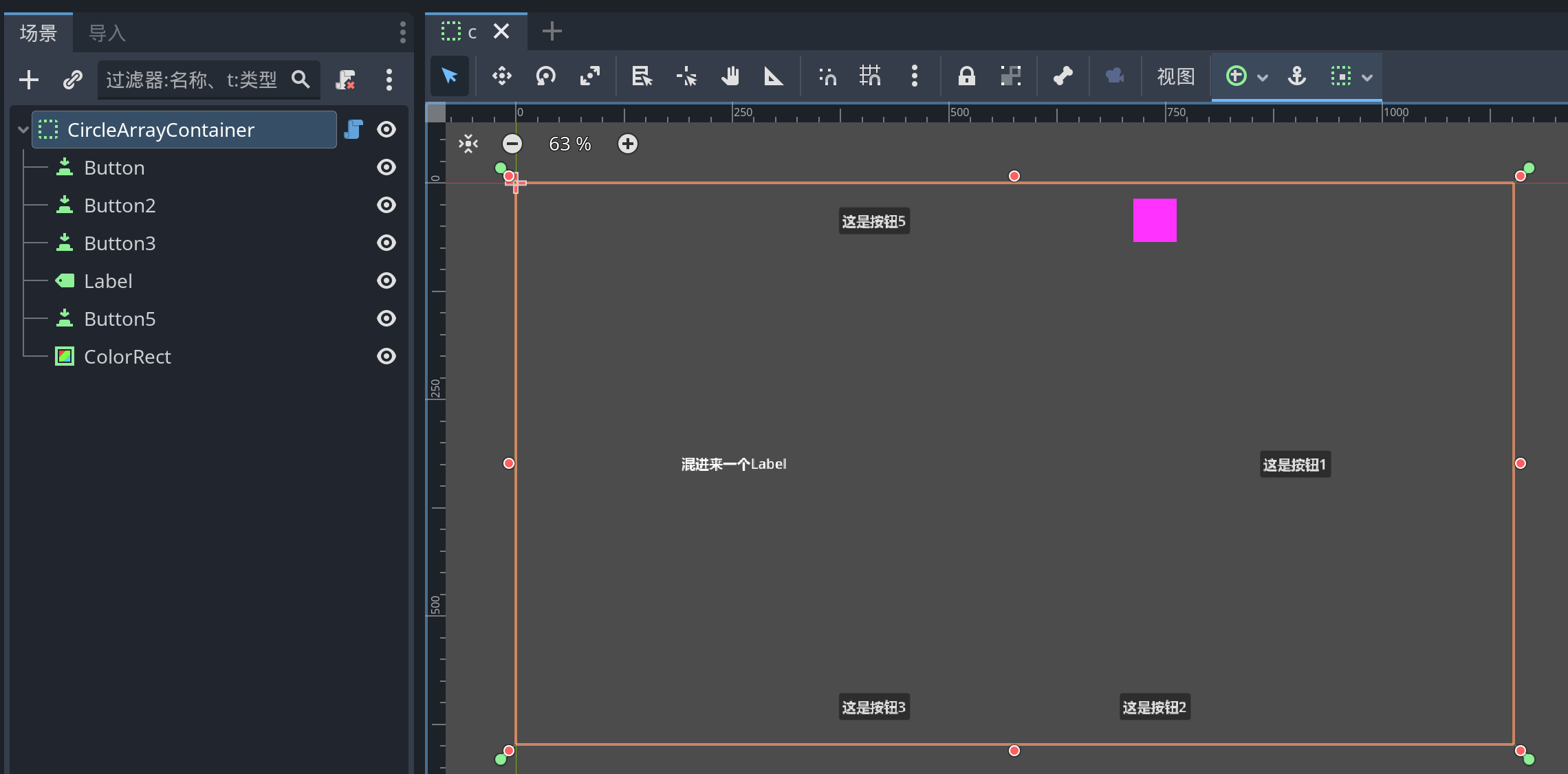Select the Button tree node
1568x774 pixels.
tap(114, 168)
